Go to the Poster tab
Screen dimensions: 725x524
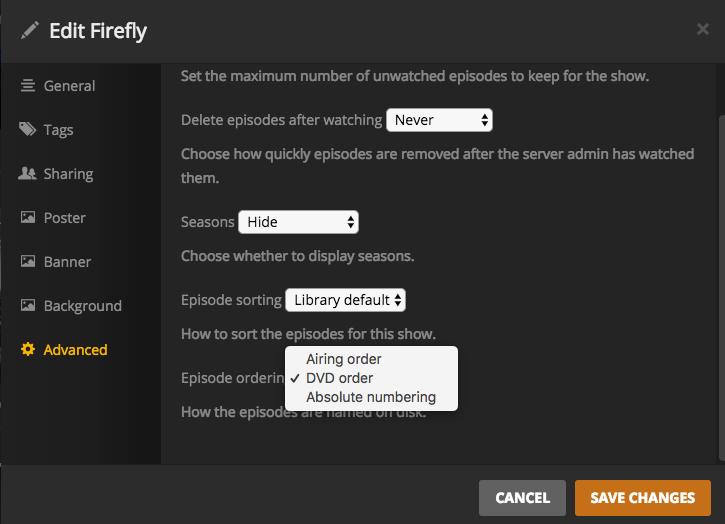point(65,218)
